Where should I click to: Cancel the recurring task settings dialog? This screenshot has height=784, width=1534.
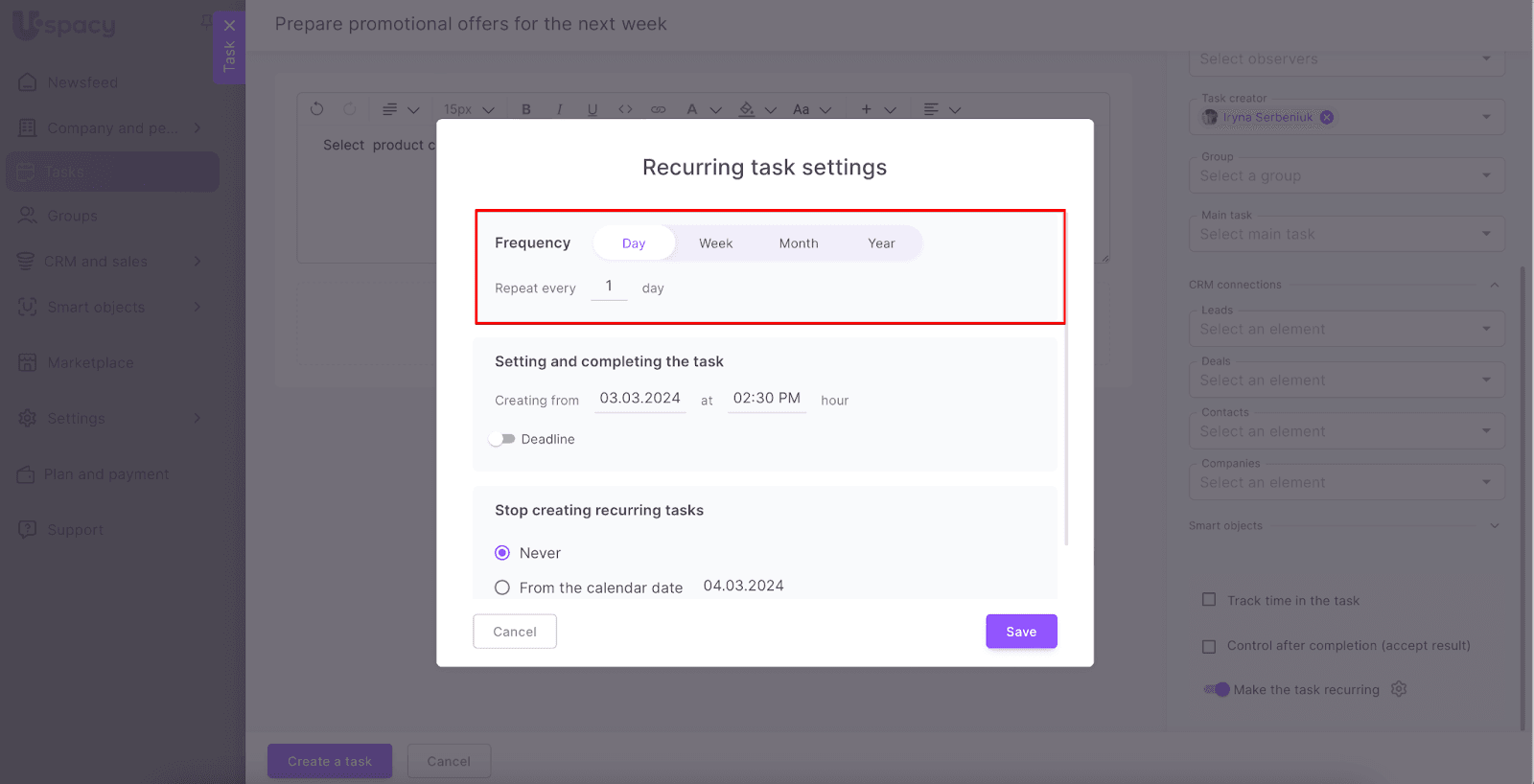[515, 632]
